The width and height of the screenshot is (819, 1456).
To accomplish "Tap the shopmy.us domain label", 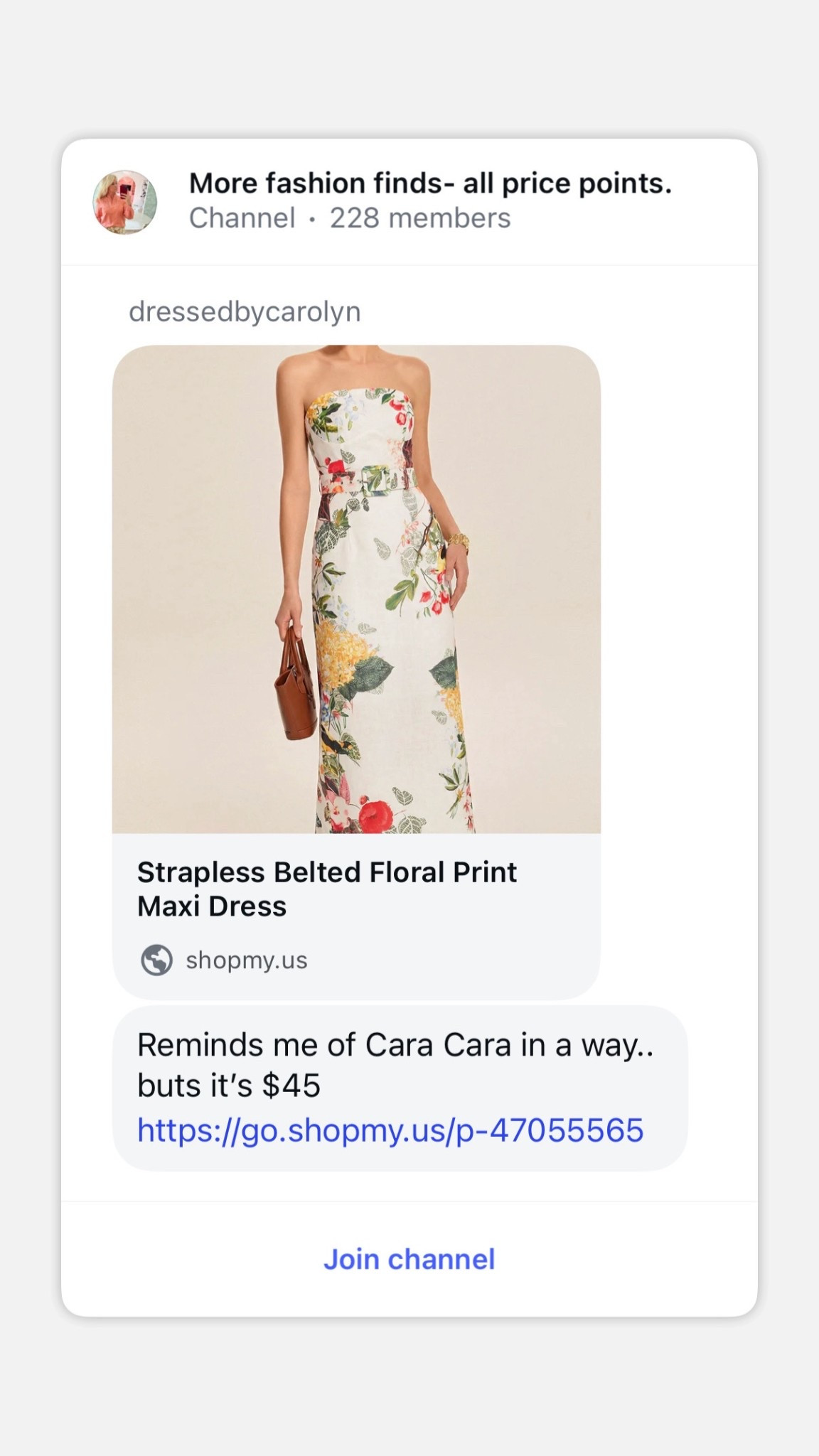I will point(246,960).
